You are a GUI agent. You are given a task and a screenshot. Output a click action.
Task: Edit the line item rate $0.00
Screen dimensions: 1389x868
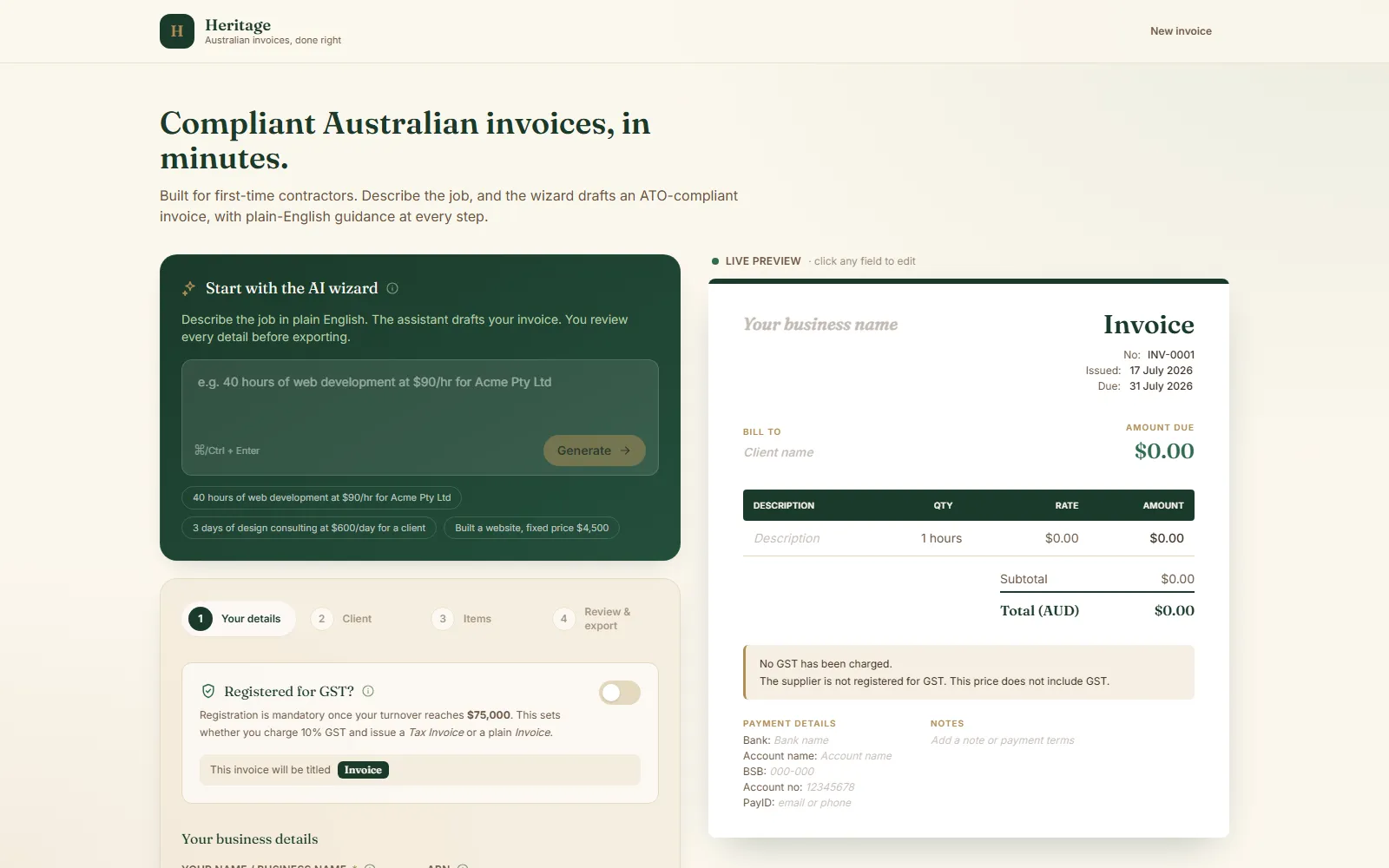1062,538
